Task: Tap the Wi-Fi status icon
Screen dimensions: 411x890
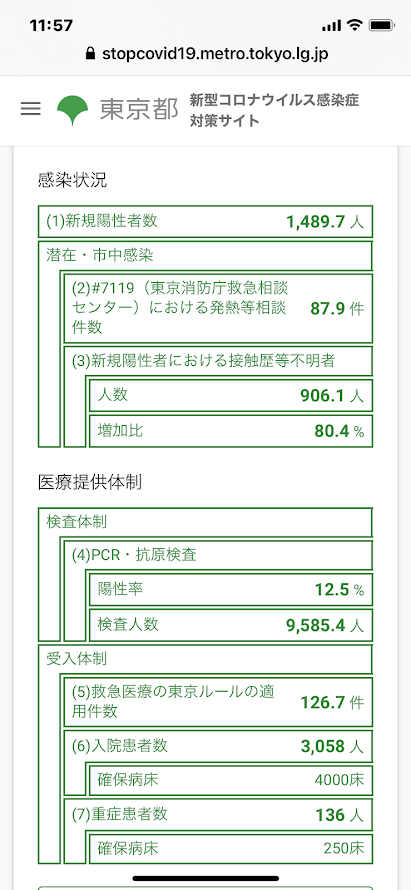Action: click(355, 25)
